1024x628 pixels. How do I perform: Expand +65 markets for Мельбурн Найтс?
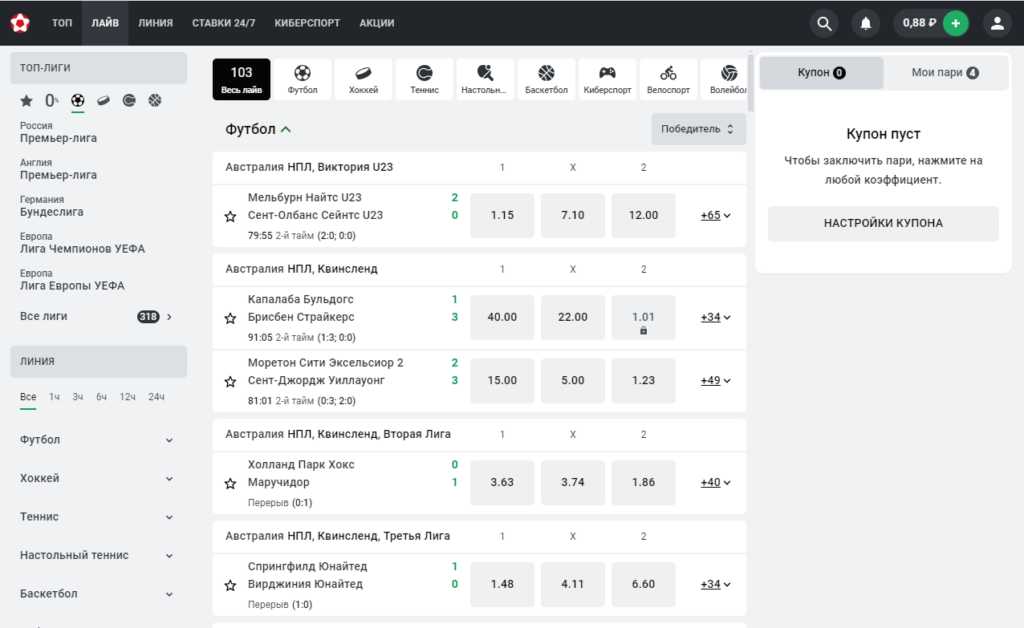tap(715, 215)
